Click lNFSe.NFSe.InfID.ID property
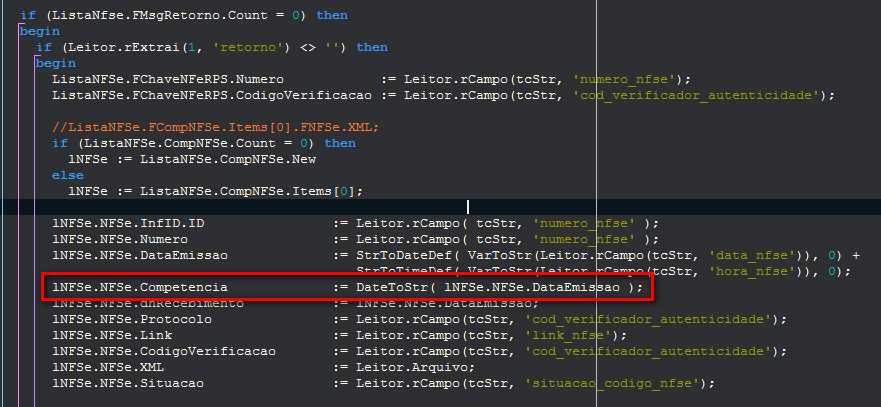This screenshot has width=881, height=407. (x=128, y=223)
